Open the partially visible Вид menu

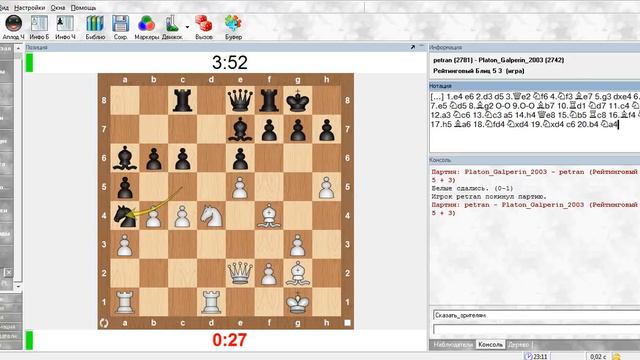click(4, 8)
